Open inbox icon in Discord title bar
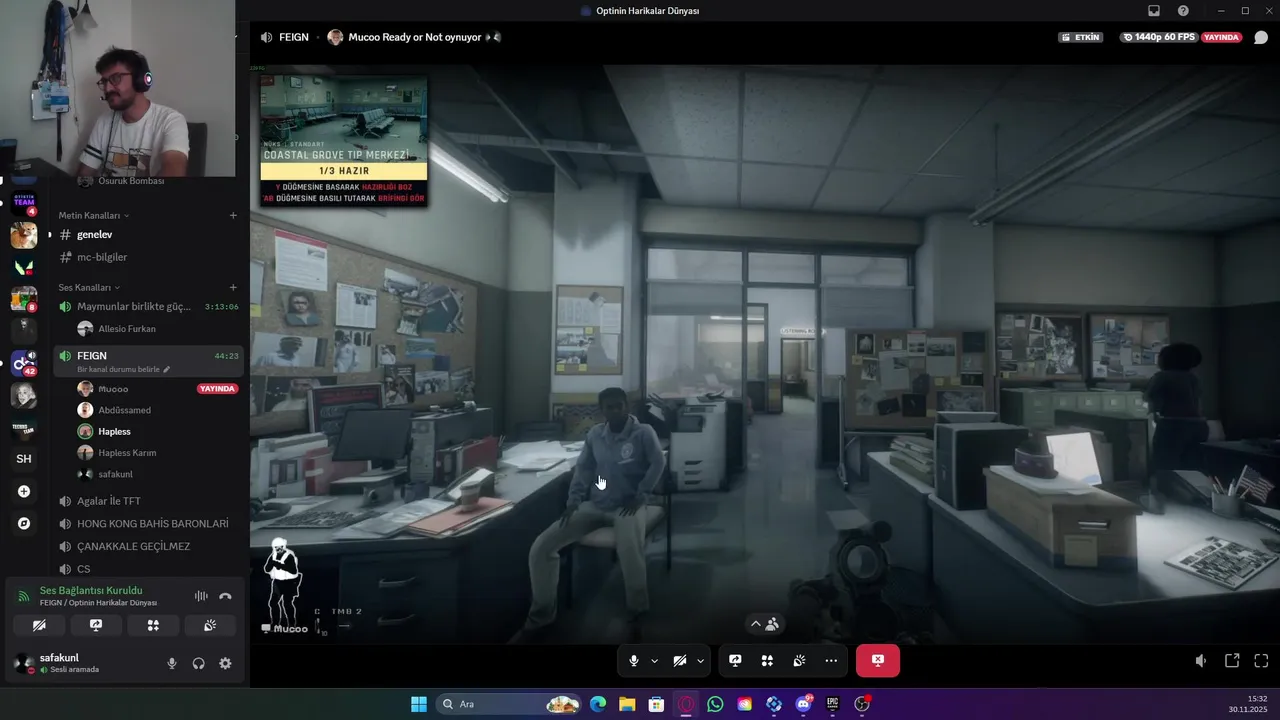The width and height of the screenshot is (1280, 720). click(1154, 11)
